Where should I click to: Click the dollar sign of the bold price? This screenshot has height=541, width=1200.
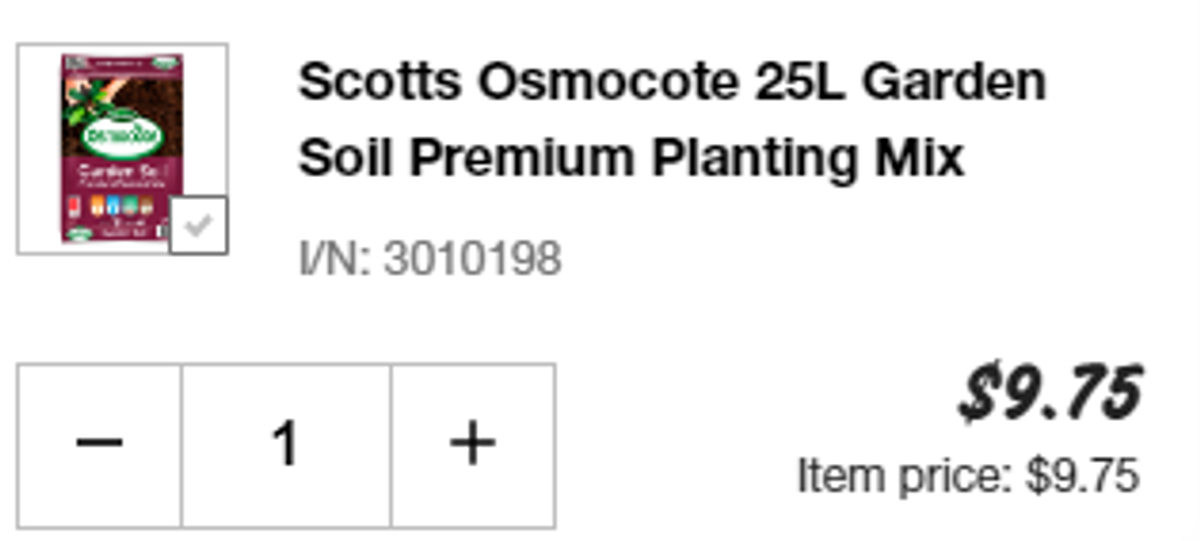[977, 392]
